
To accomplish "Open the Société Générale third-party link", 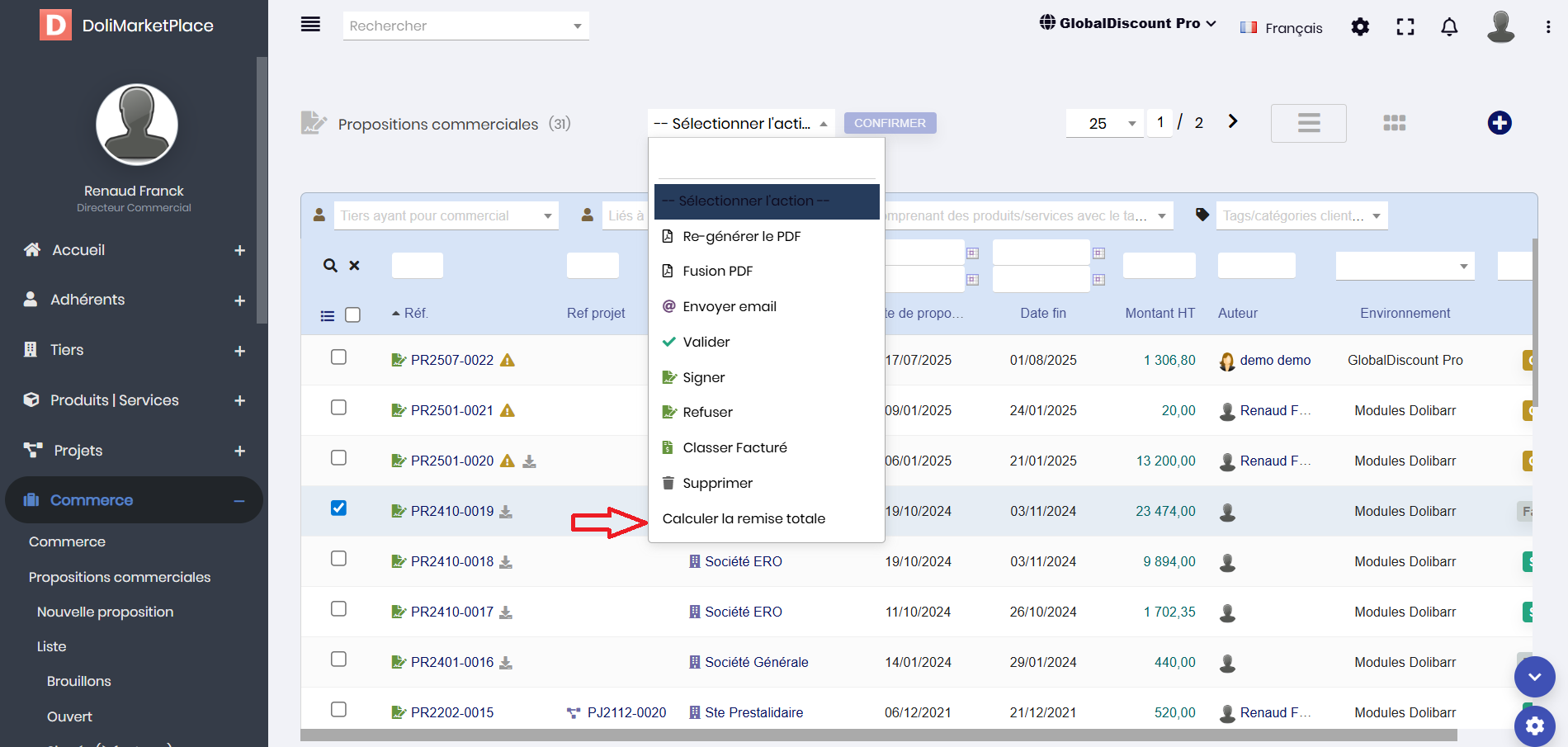I will pos(756,663).
